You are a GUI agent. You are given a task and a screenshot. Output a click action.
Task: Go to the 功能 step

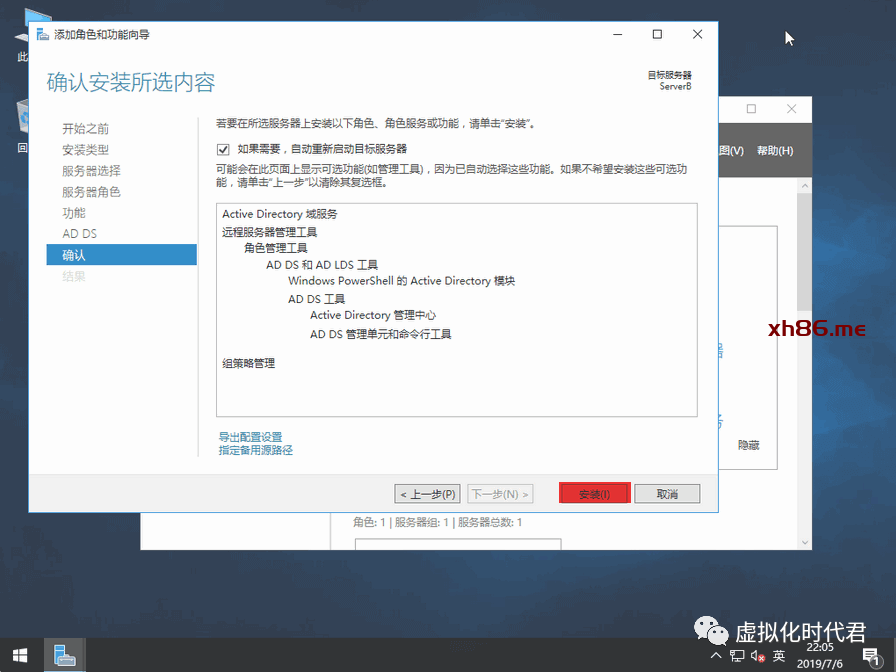click(x=74, y=213)
